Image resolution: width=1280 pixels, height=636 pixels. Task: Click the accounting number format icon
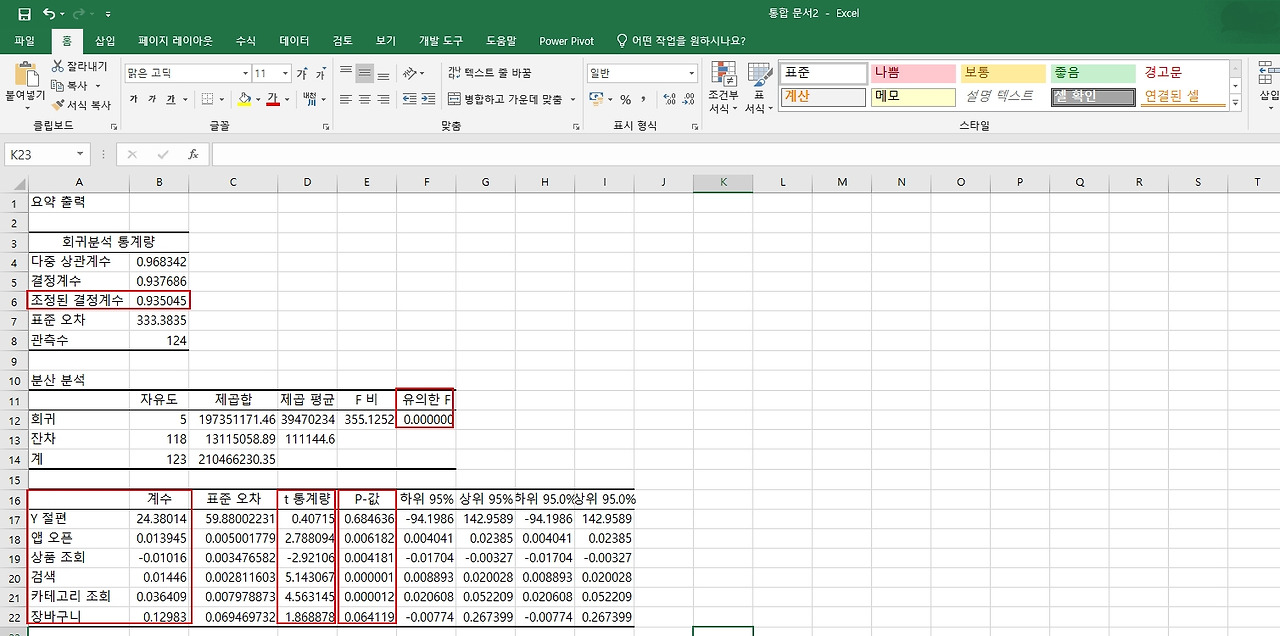point(596,99)
